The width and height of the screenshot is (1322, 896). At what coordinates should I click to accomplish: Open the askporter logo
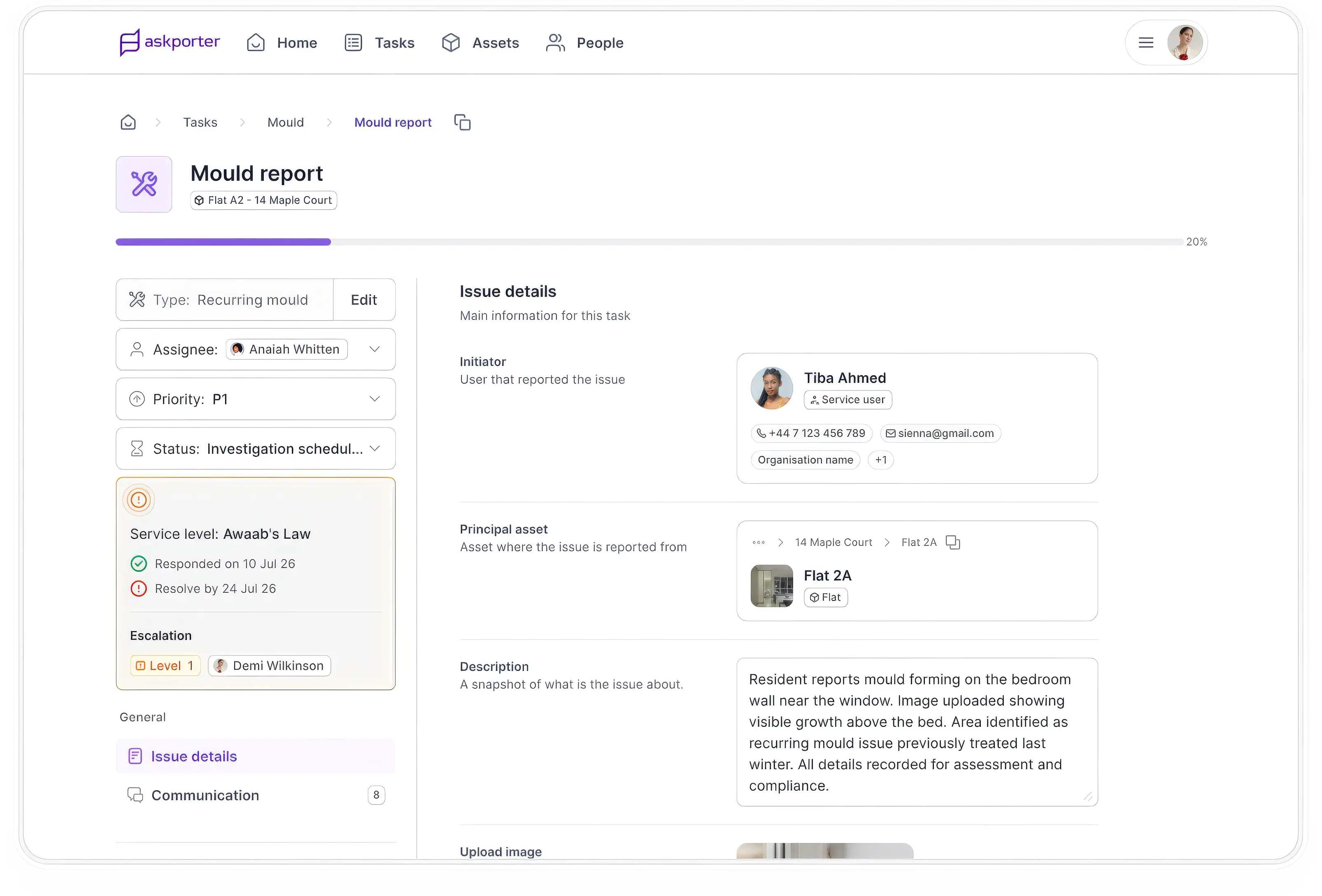tap(169, 42)
